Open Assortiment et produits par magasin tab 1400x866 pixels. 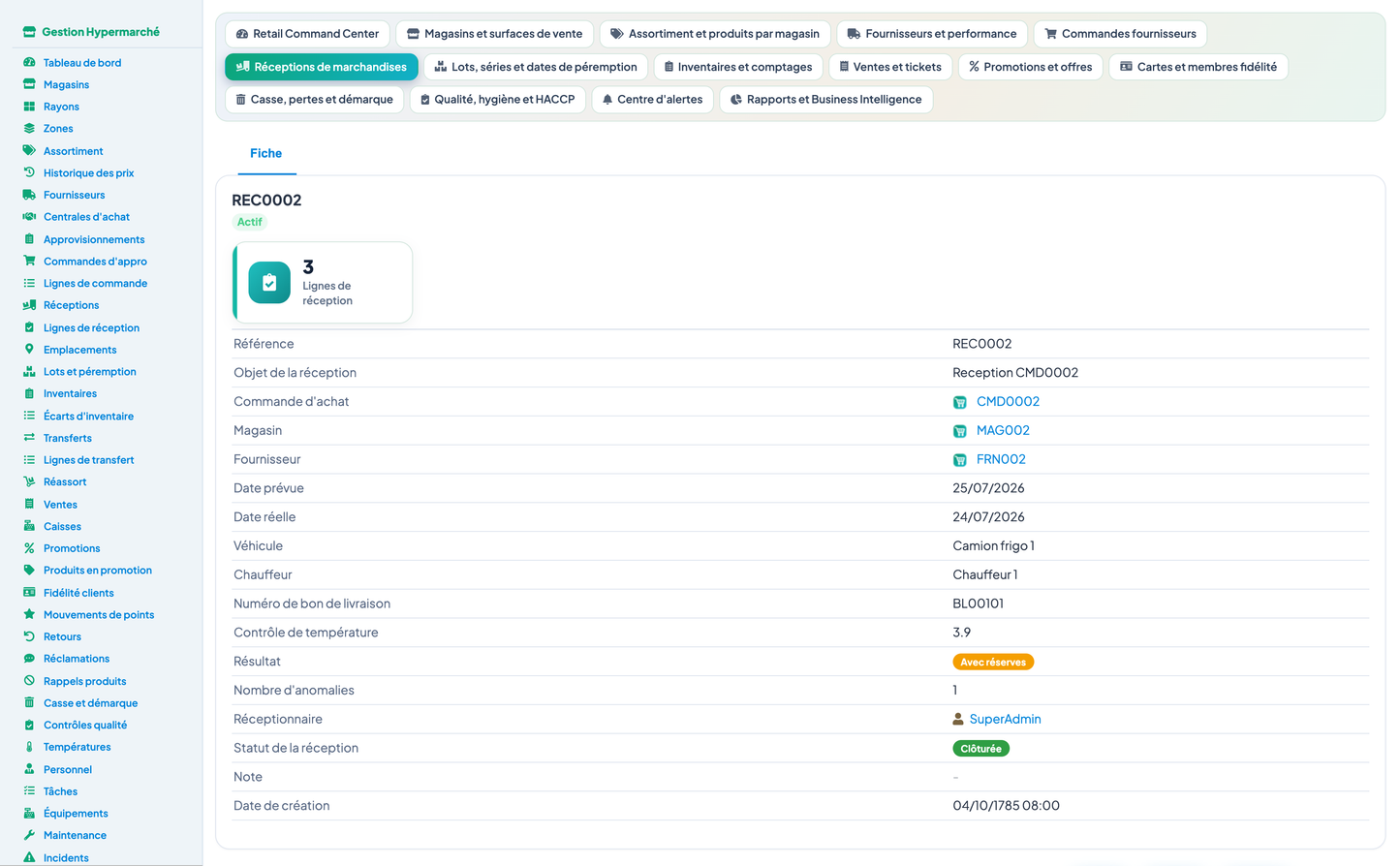[x=715, y=34]
